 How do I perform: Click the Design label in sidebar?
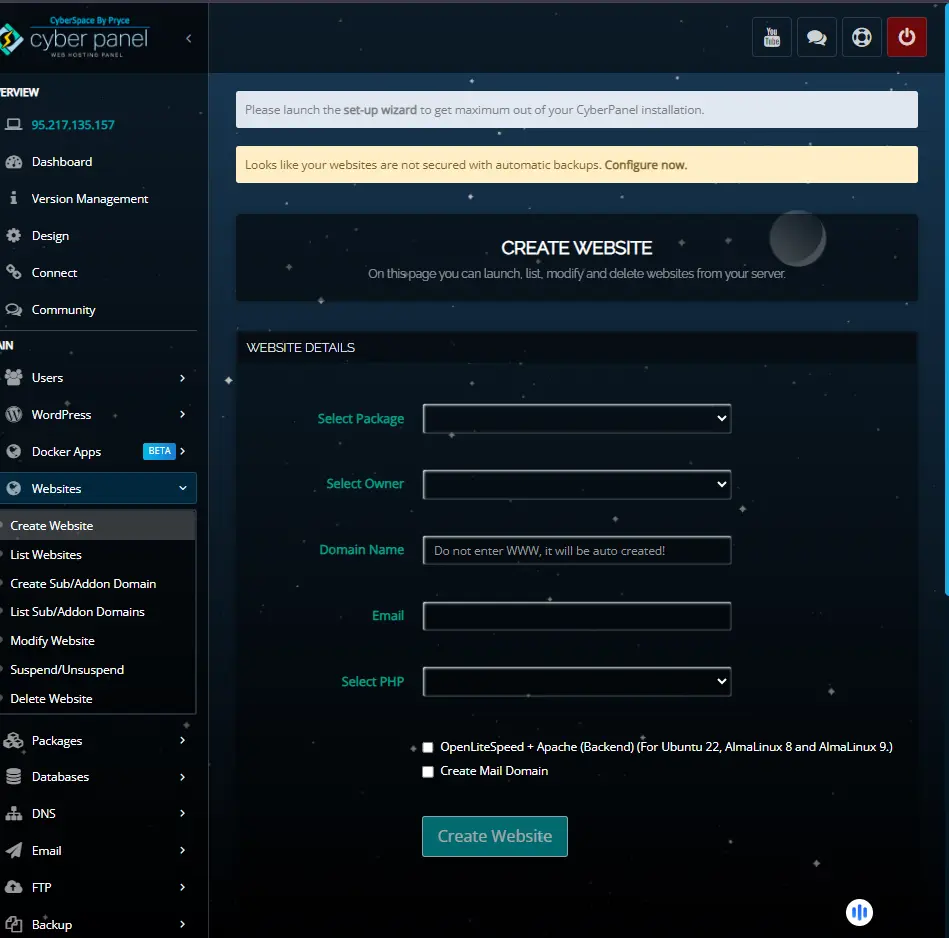click(50, 235)
